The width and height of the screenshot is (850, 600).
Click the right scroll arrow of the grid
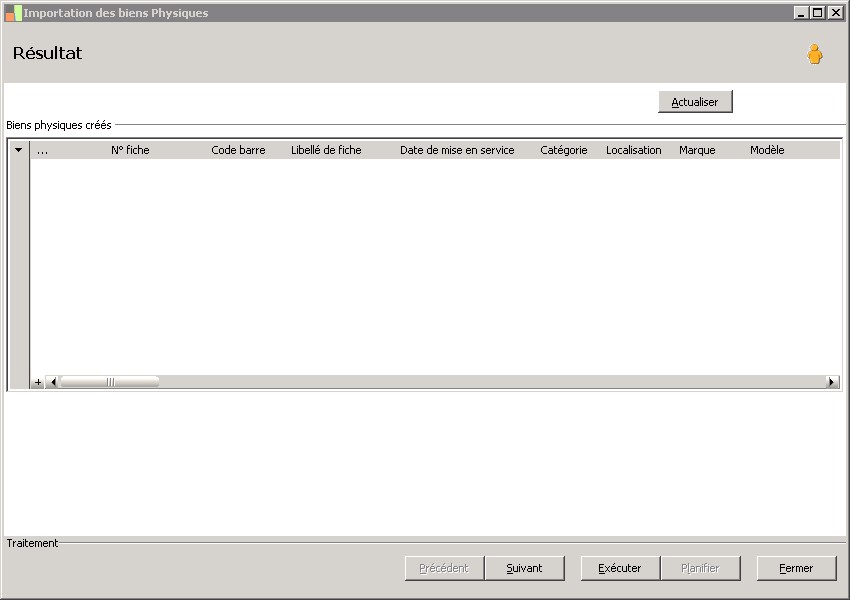pyautogui.click(x=832, y=382)
